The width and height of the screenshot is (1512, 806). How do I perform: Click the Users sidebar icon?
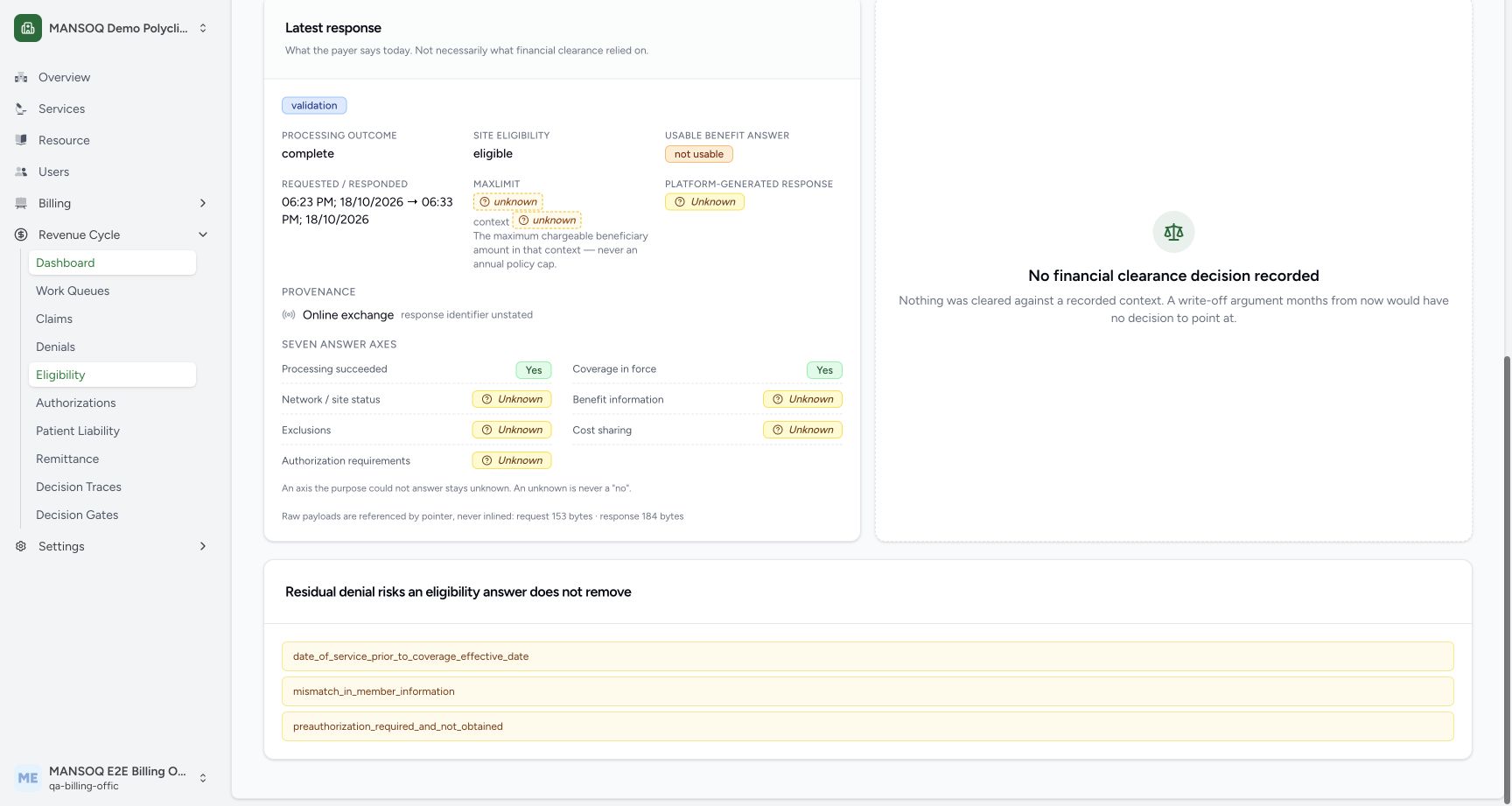tap(21, 172)
